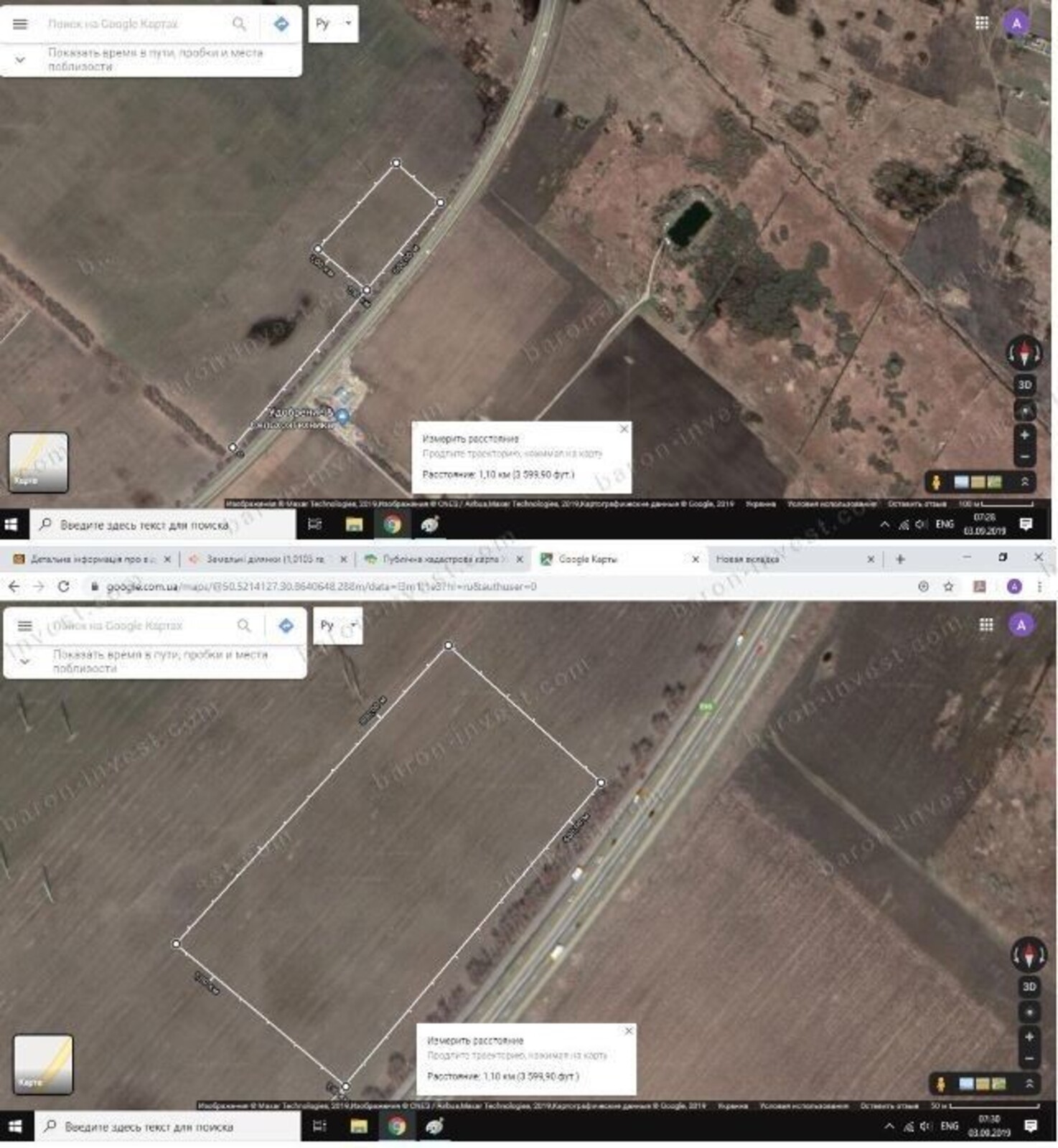Toggle my location button on the lower map
The width and height of the screenshot is (1058, 1148).
coord(1029,1012)
